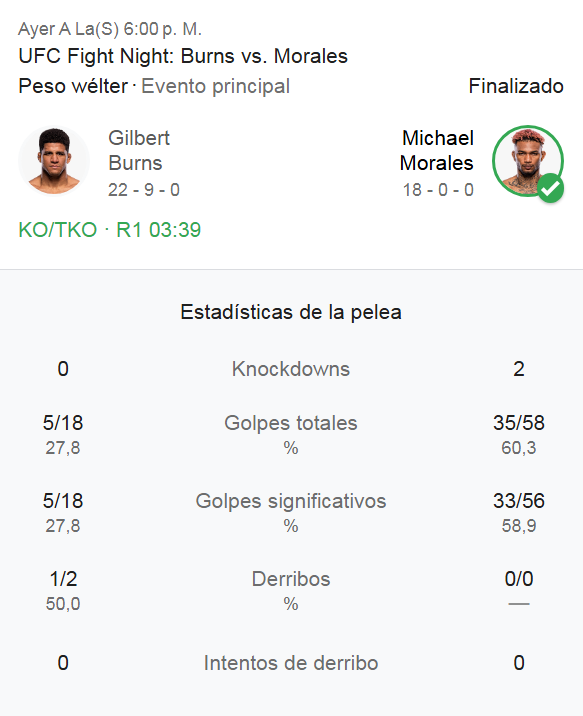
Task: Click the Golpes totales stat label
Action: coord(291,423)
